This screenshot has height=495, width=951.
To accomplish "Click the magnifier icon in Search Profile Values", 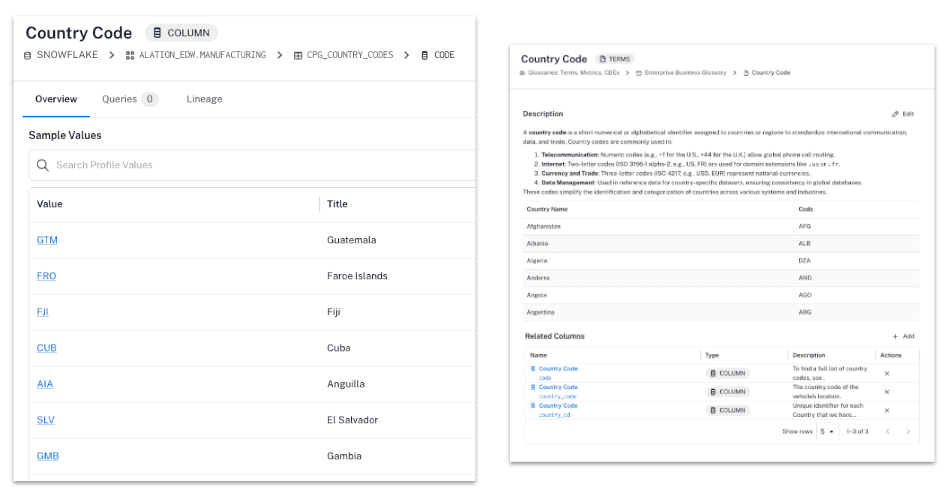I will [43, 165].
